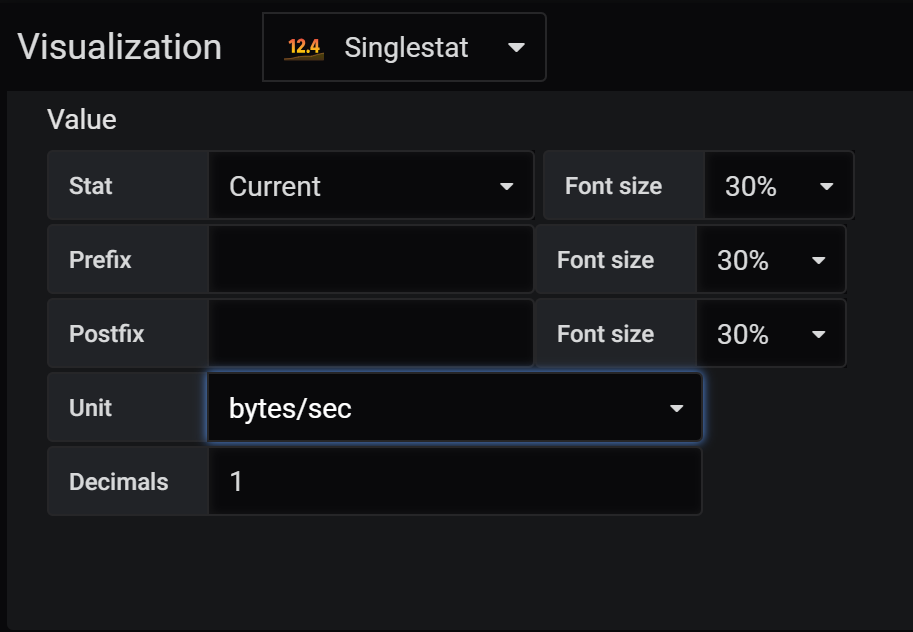
Task: Click the visualization picker chevron
Action: tap(516, 46)
